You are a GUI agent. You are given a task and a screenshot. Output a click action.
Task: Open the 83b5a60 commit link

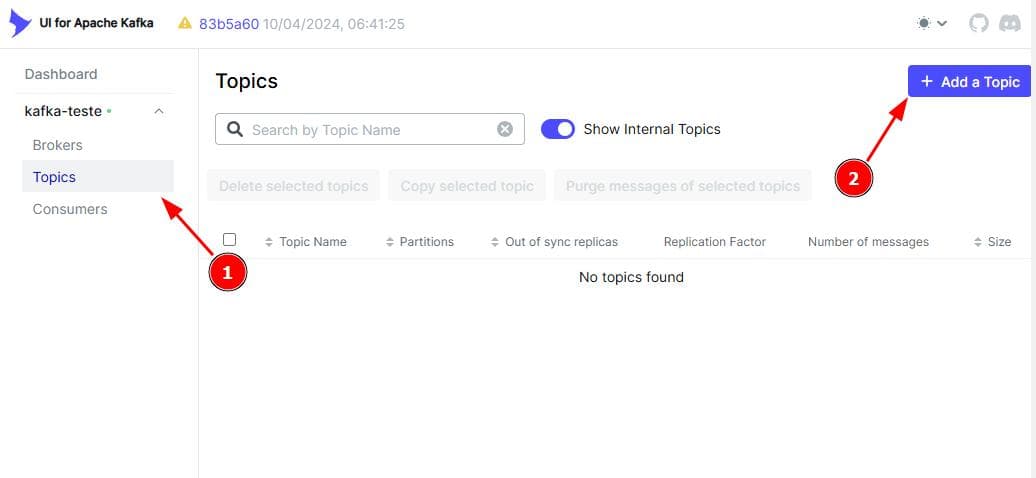tap(229, 24)
